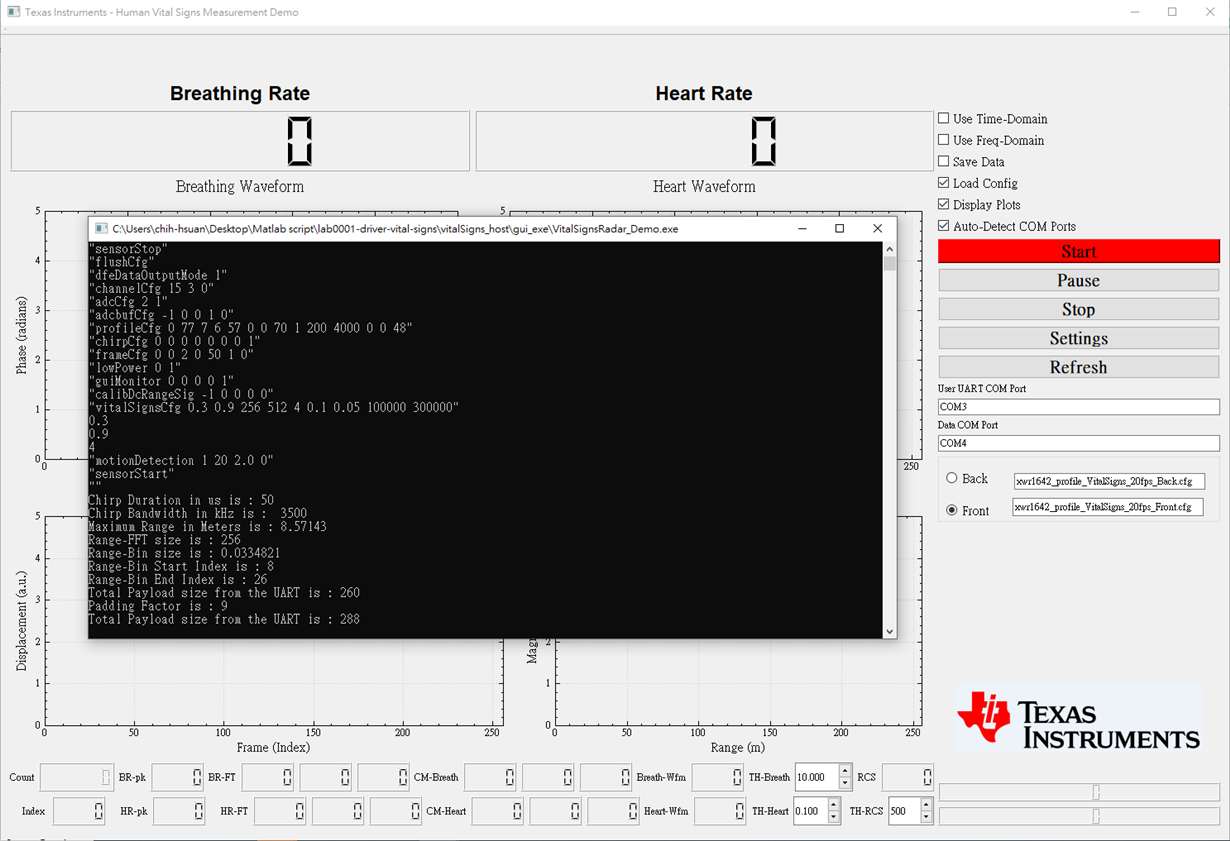Click the red Start button
This screenshot has width=1230, height=841.
coord(1079,251)
